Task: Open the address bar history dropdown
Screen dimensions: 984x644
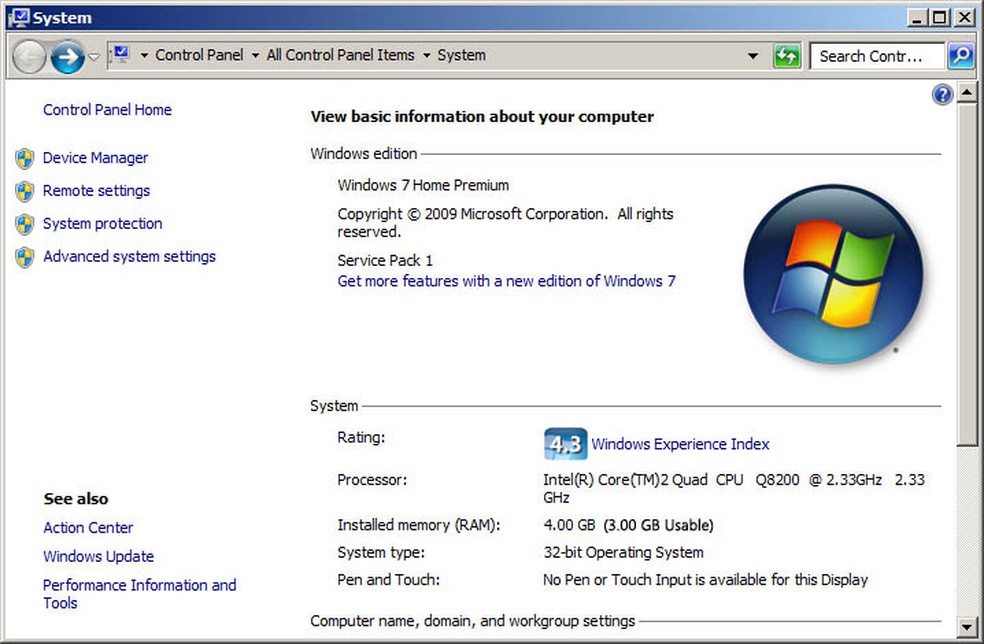Action: [x=753, y=56]
